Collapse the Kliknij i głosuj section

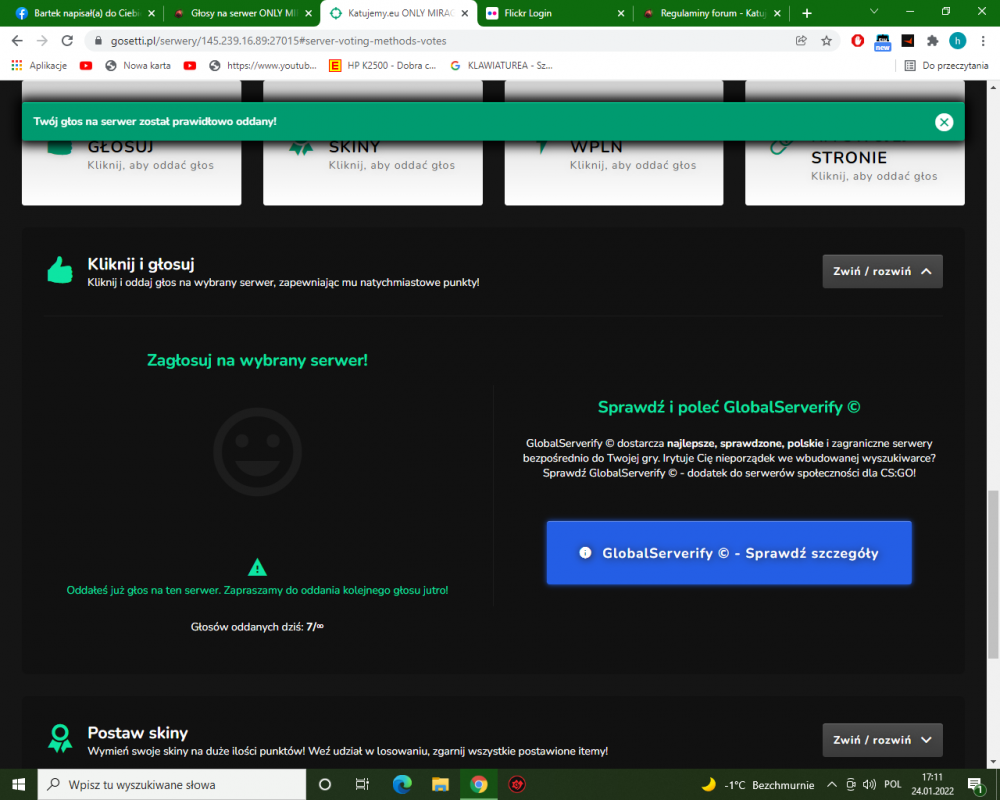coord(882,271)
